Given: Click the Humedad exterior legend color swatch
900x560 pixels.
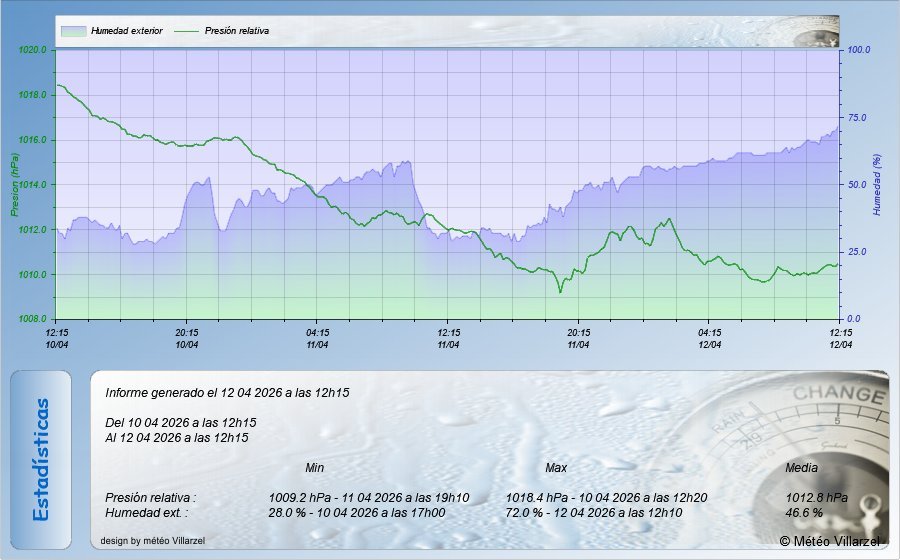Looking at the screenshot, I should pos(73,31).
